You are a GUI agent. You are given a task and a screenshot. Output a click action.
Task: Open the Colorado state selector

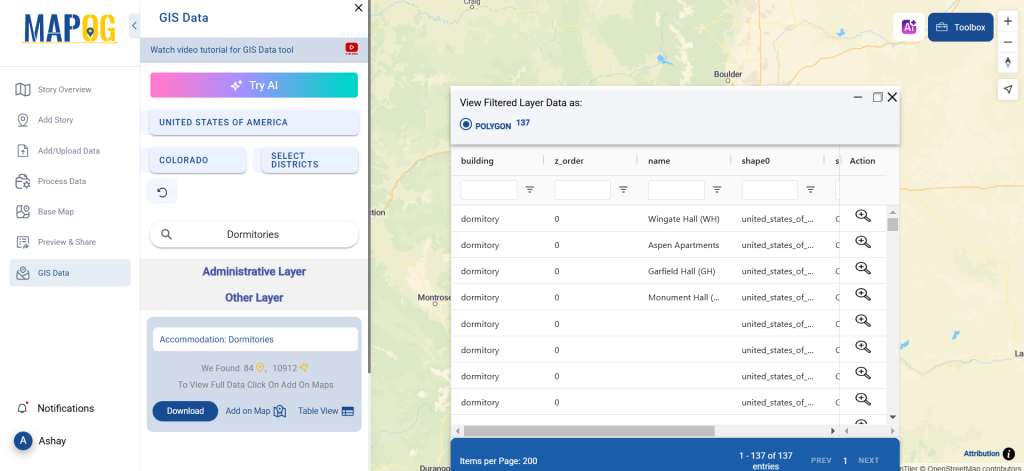(198, 160)
